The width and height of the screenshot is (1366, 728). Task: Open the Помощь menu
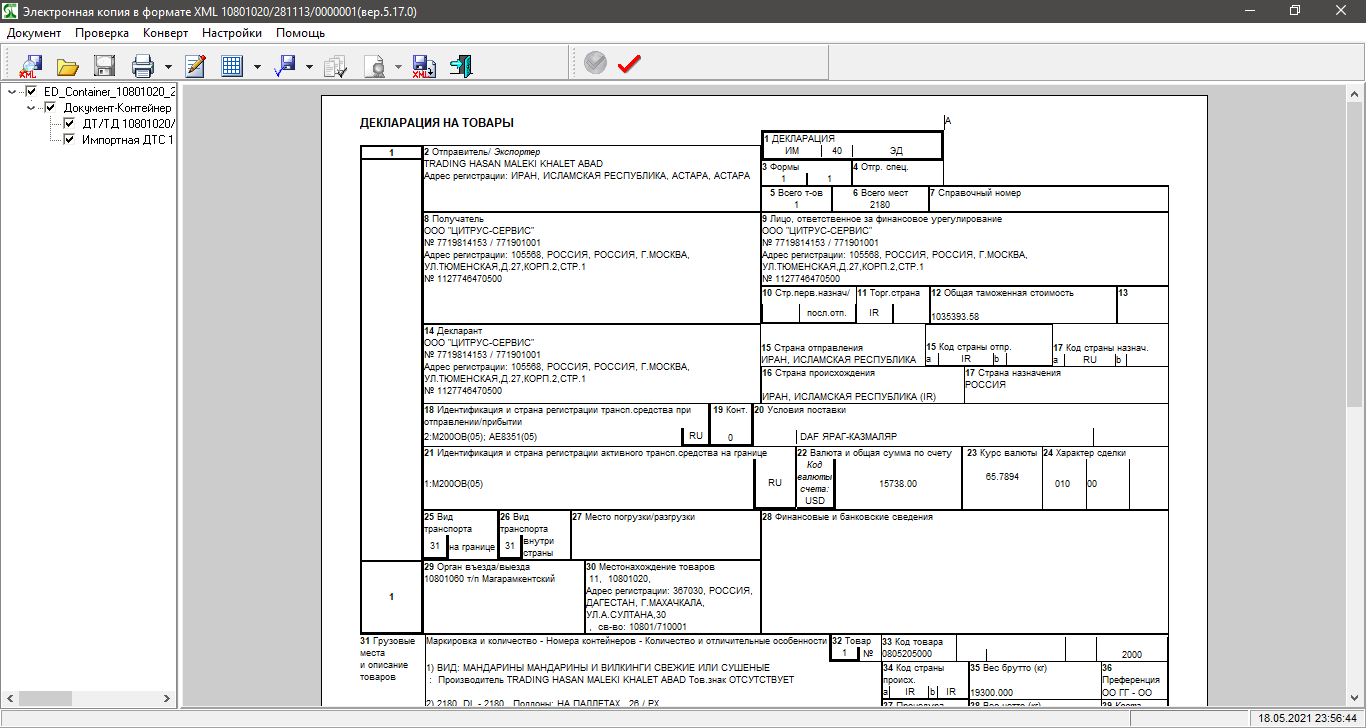[x=300, y=32]
